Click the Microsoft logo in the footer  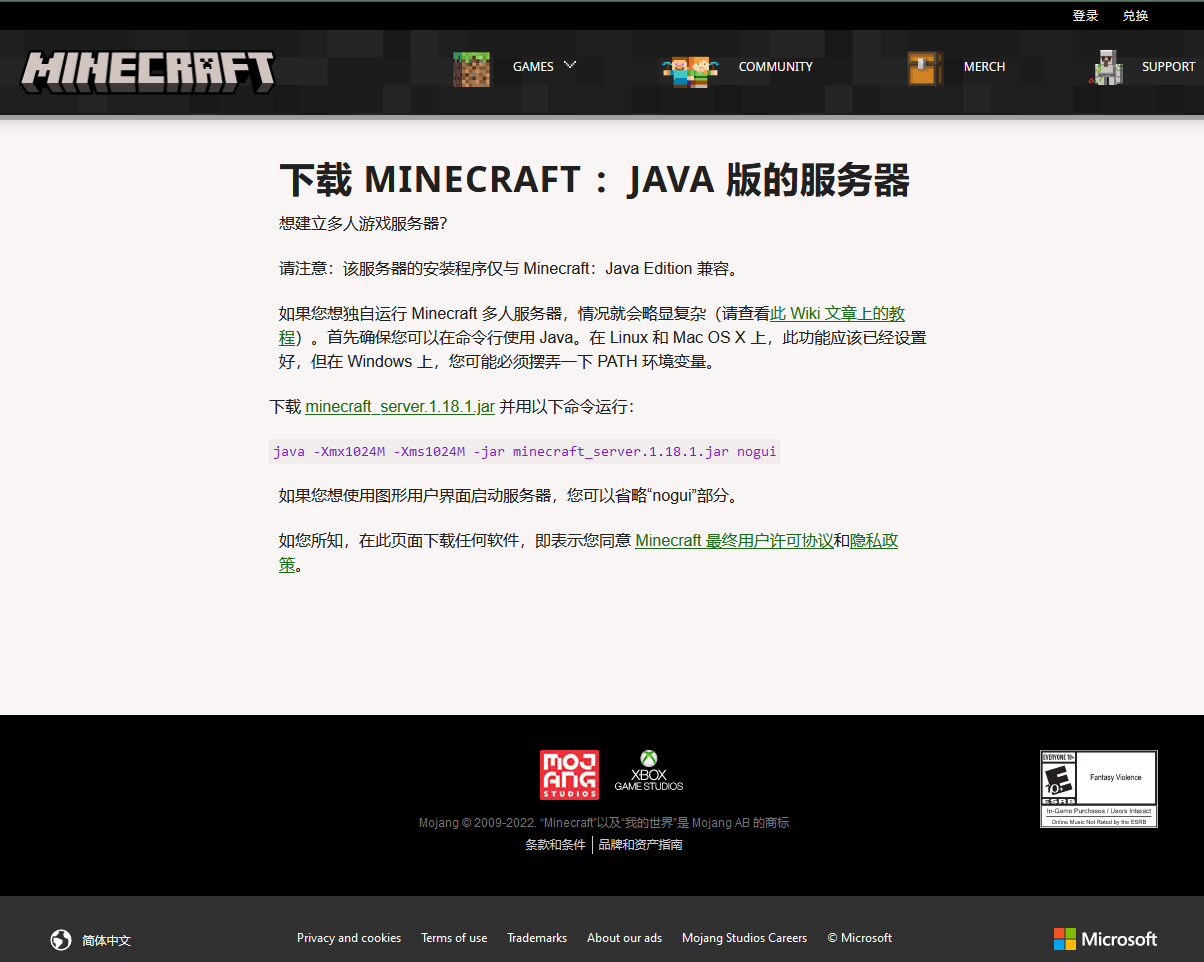(x=1105, y=939)
